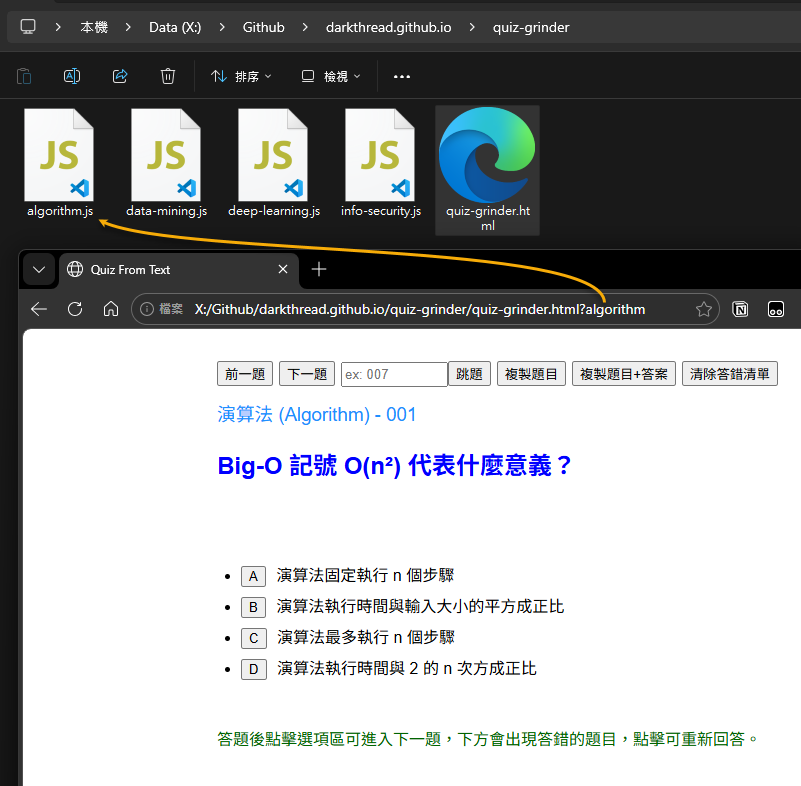Viewport: 801px width, 786px height.
Task: Add page to favorites with star
Action: (x=703, y=309)
